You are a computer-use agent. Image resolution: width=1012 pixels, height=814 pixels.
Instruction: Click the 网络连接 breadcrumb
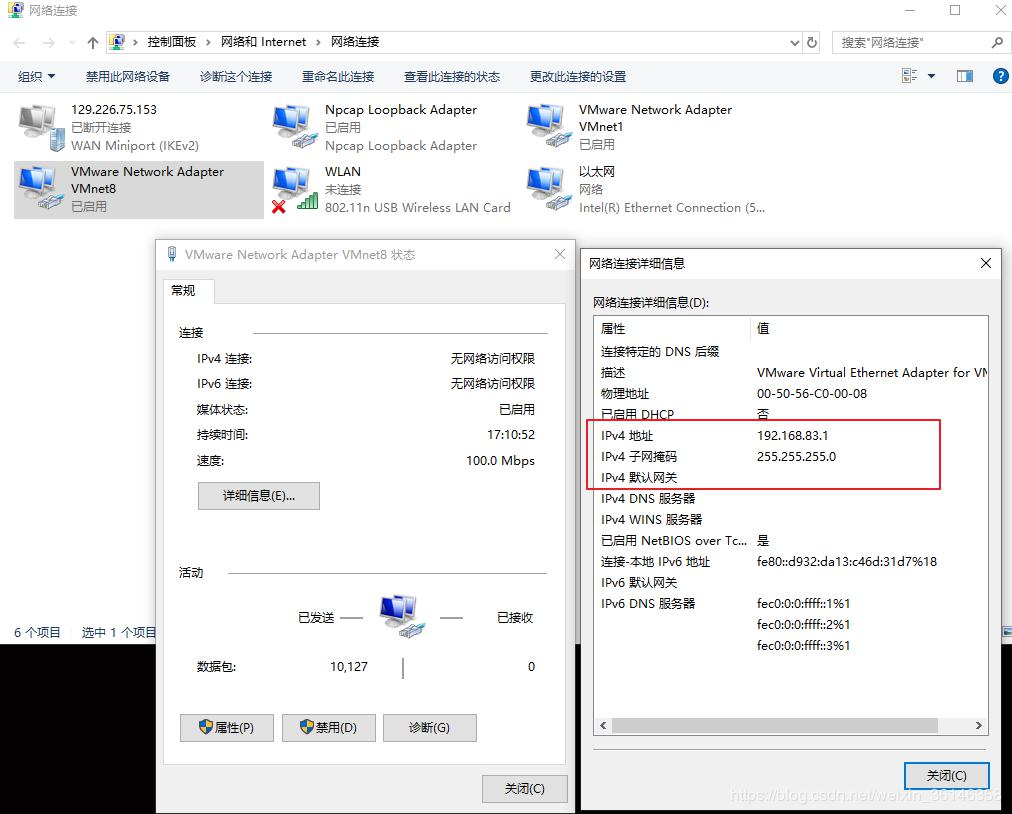pos(355,42)
